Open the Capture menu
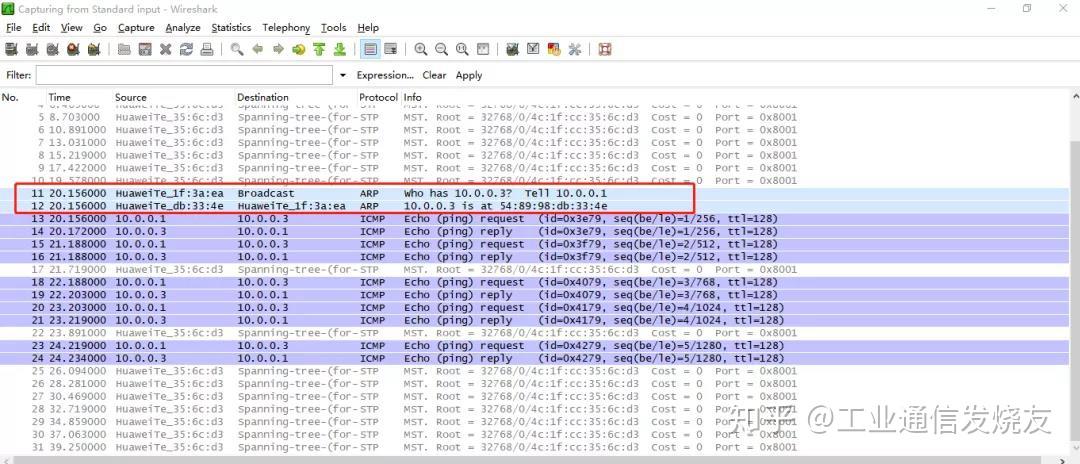1080x464 pixels. click(136, 28)
